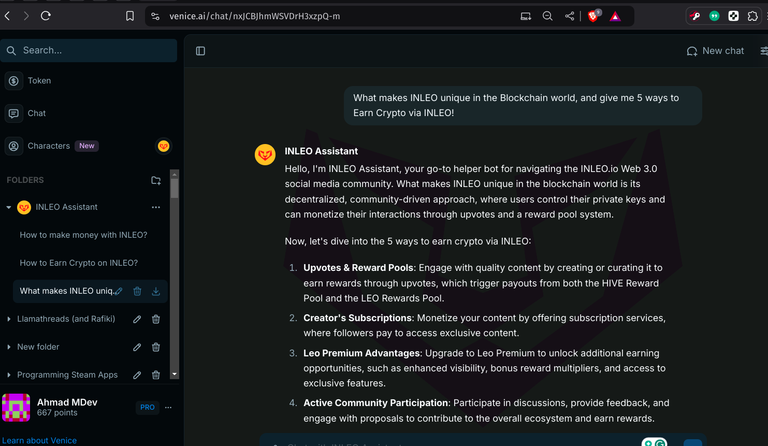The image size is (768, 446).
Task: Open the zoom magnifier in address bar
Action: pyautogui.click(x=548, y=16)
